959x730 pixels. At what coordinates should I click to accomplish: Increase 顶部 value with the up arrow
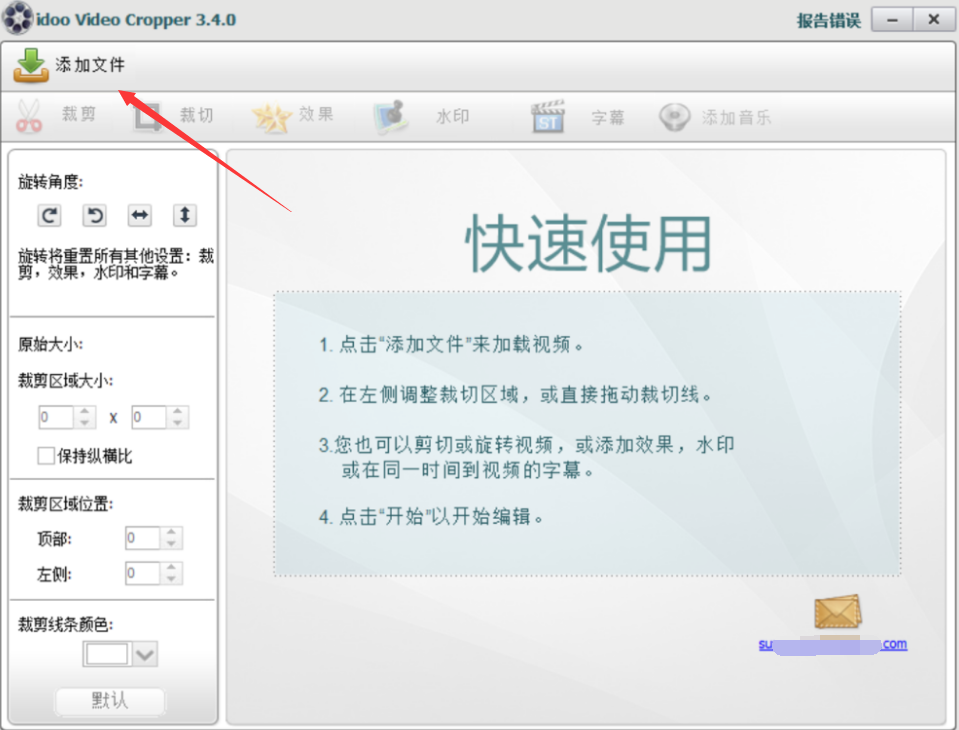171,533
